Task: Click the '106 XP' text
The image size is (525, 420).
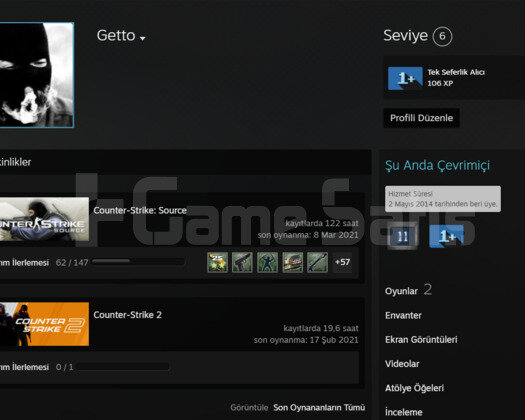Action: [x=440, y=83]
